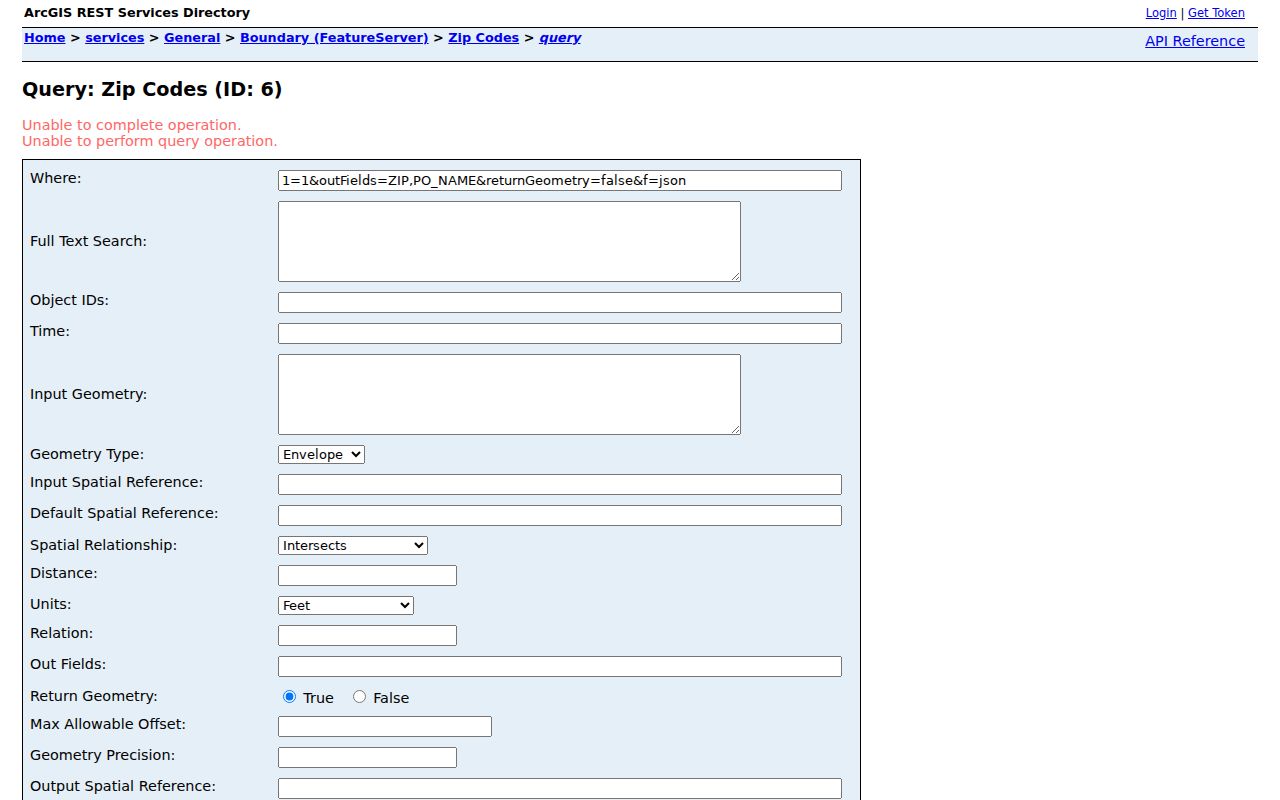Open the Zip Codes breadcrumb link
Viewport: 1280px width, 800px height.
point(484,38)
